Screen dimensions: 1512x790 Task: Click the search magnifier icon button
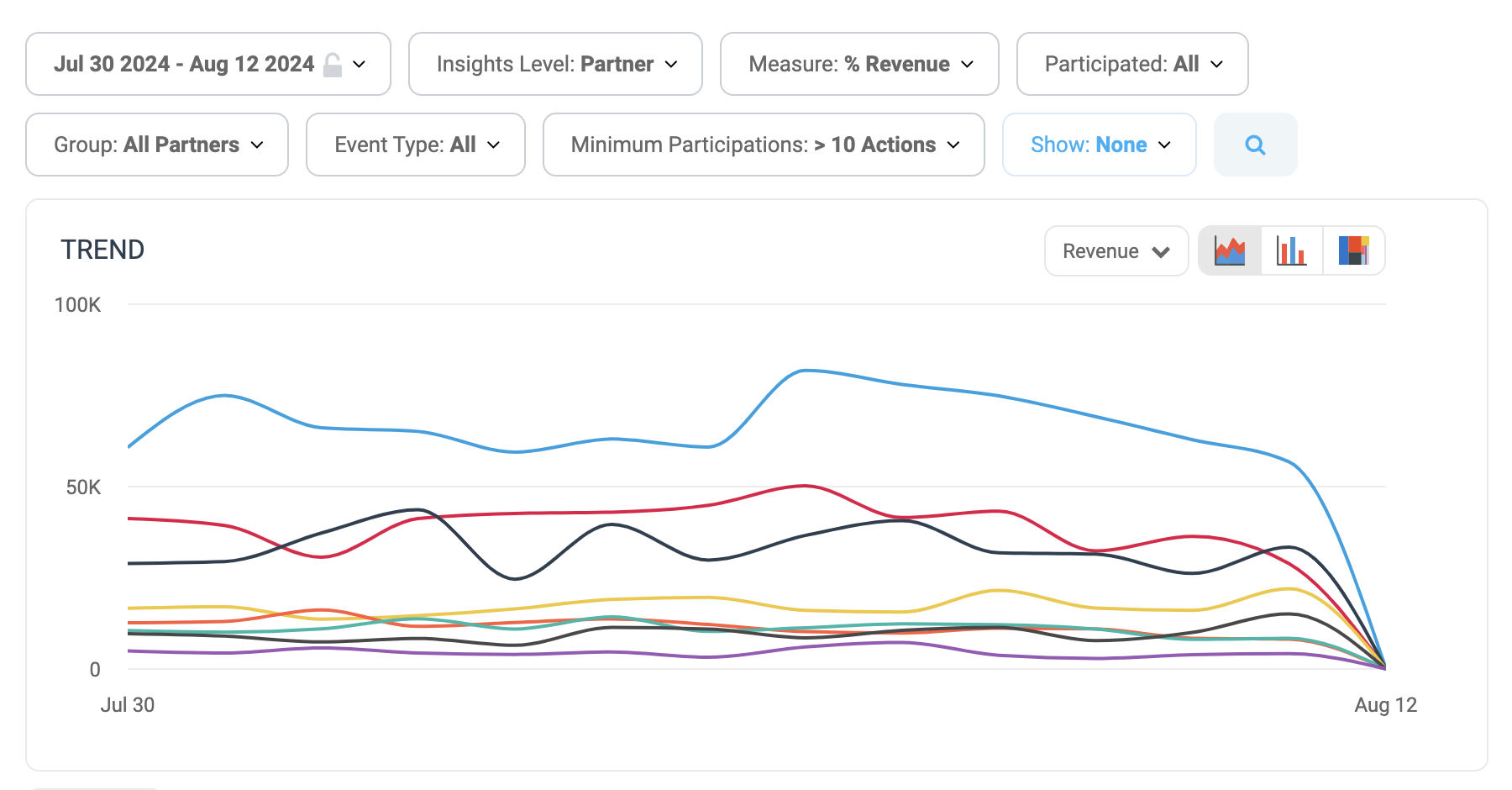point(1255,145)
